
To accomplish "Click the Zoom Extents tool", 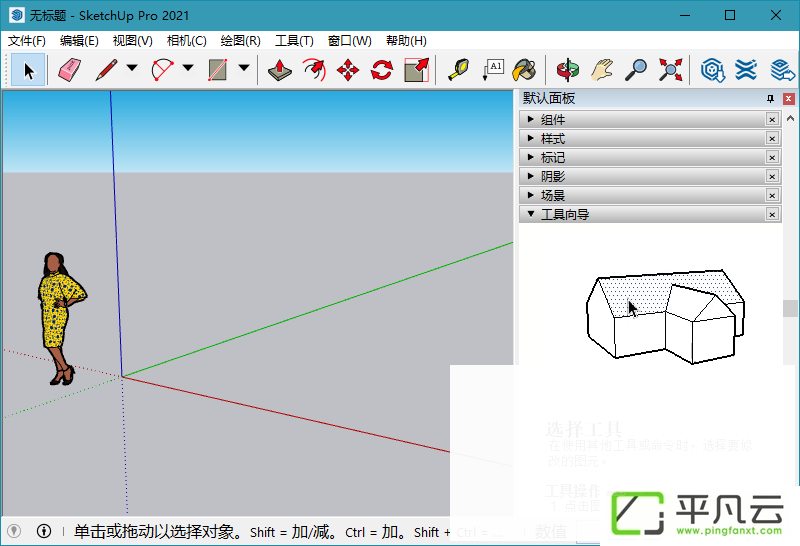I will point(670,70).
